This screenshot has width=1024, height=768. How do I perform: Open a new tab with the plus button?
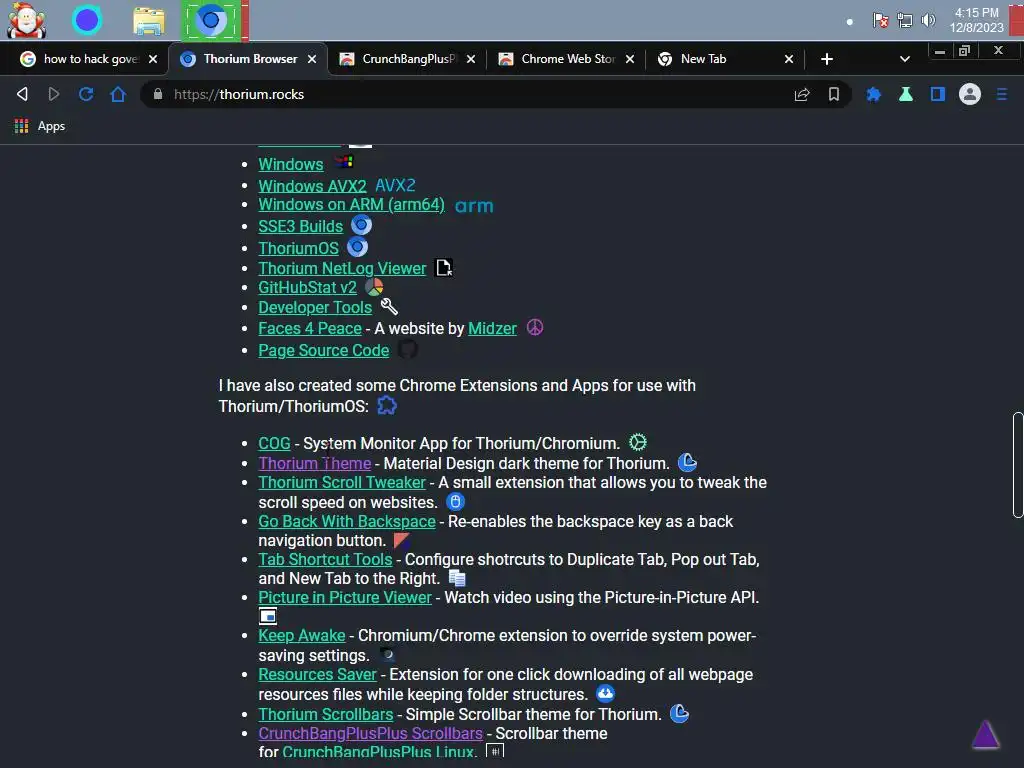(x=827, y=59)
